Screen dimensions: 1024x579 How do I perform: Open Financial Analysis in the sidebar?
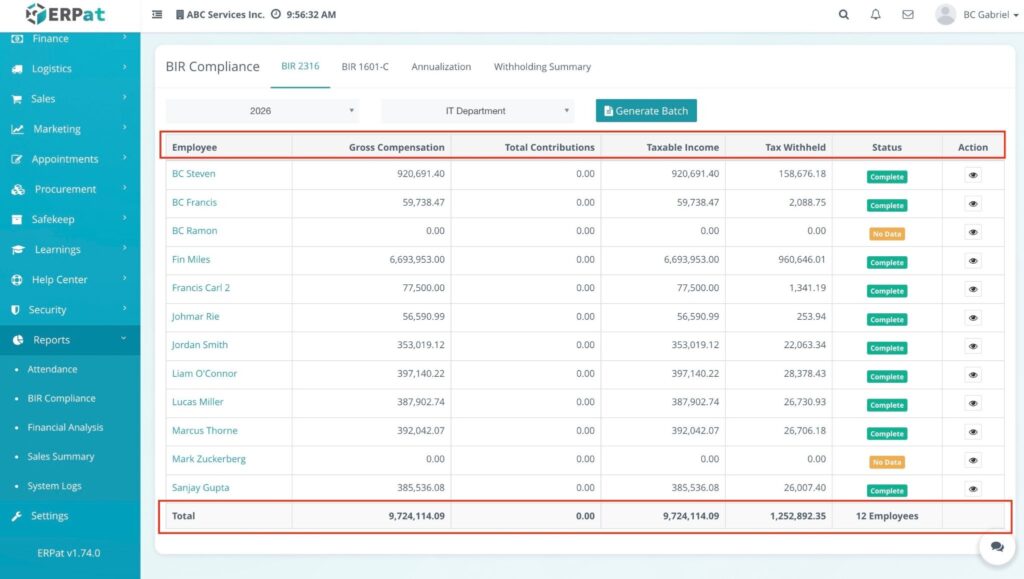[x=65, y=427]
